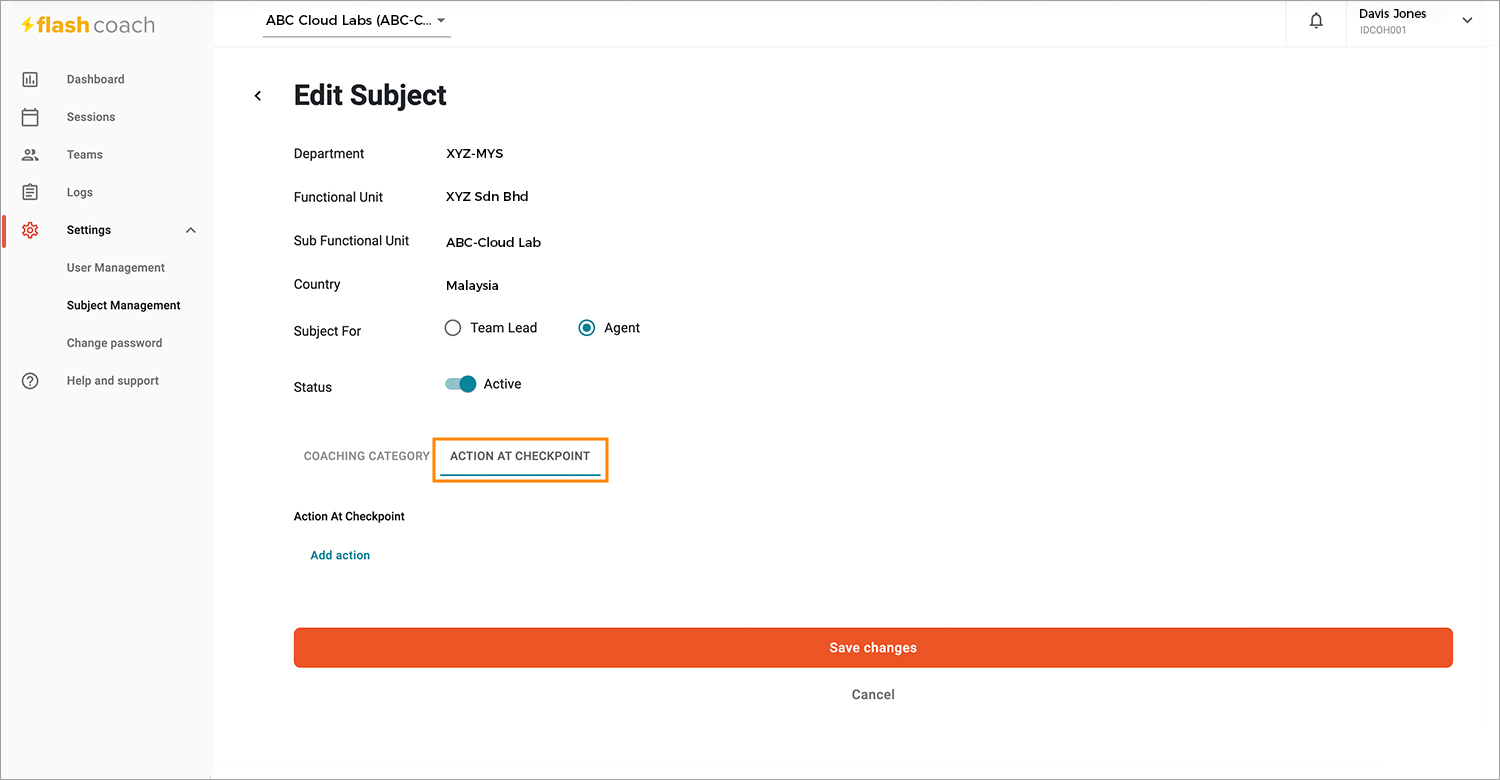Viewport: 1500px width, 780px height.
Task: Select the Agent radio button
Action: point(587,328)
